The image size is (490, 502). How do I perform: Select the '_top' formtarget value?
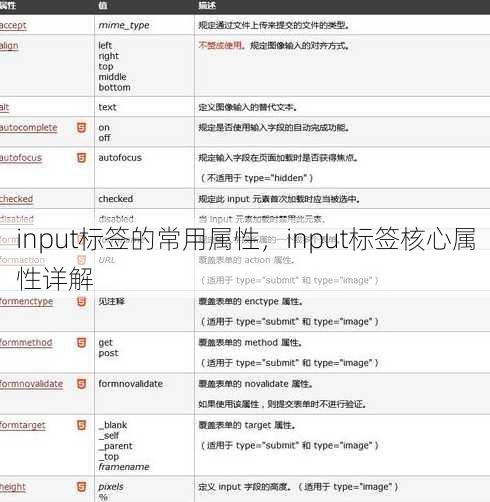[x=109, y=457]
